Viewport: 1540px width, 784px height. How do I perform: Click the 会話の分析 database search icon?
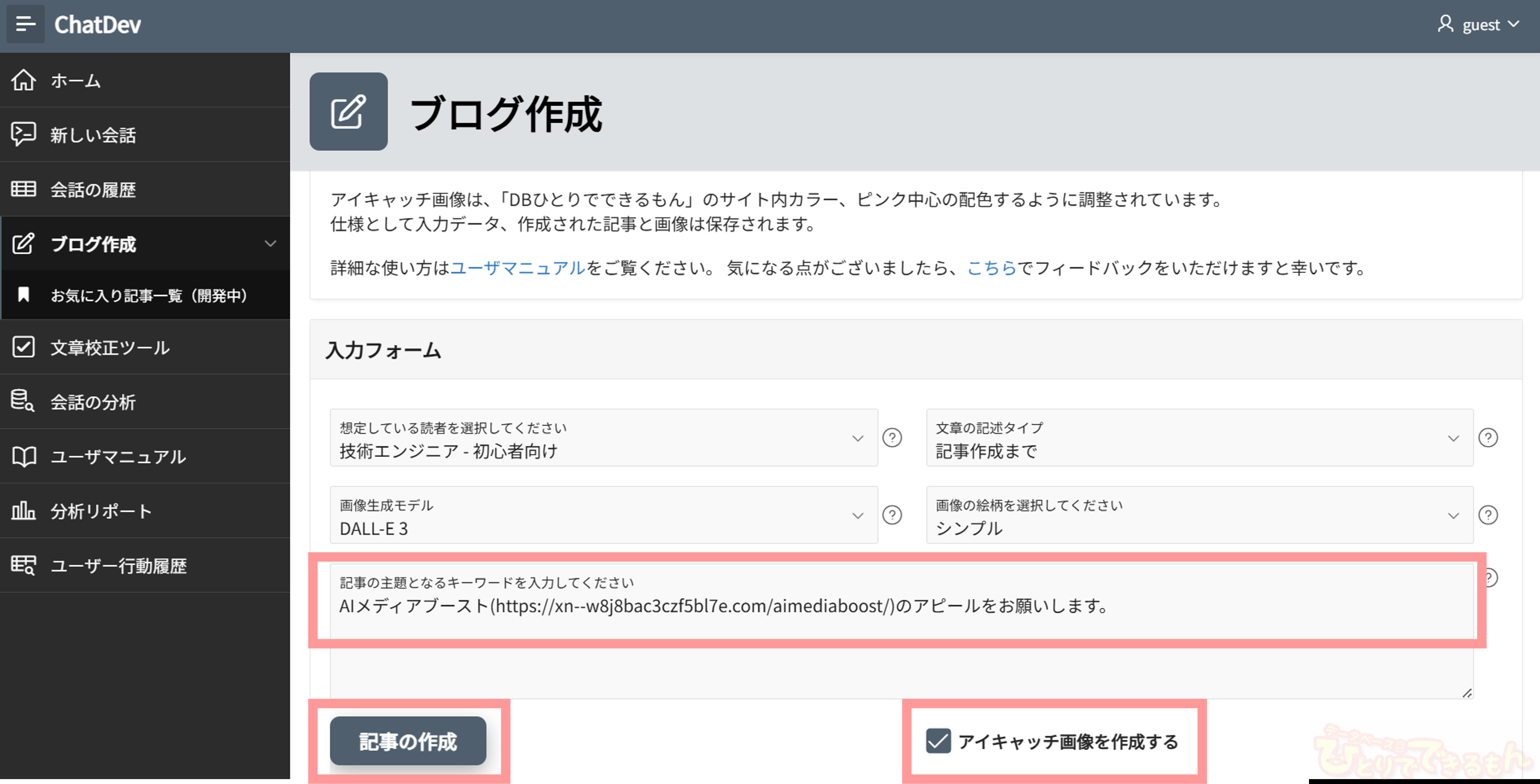click(23, 401)
